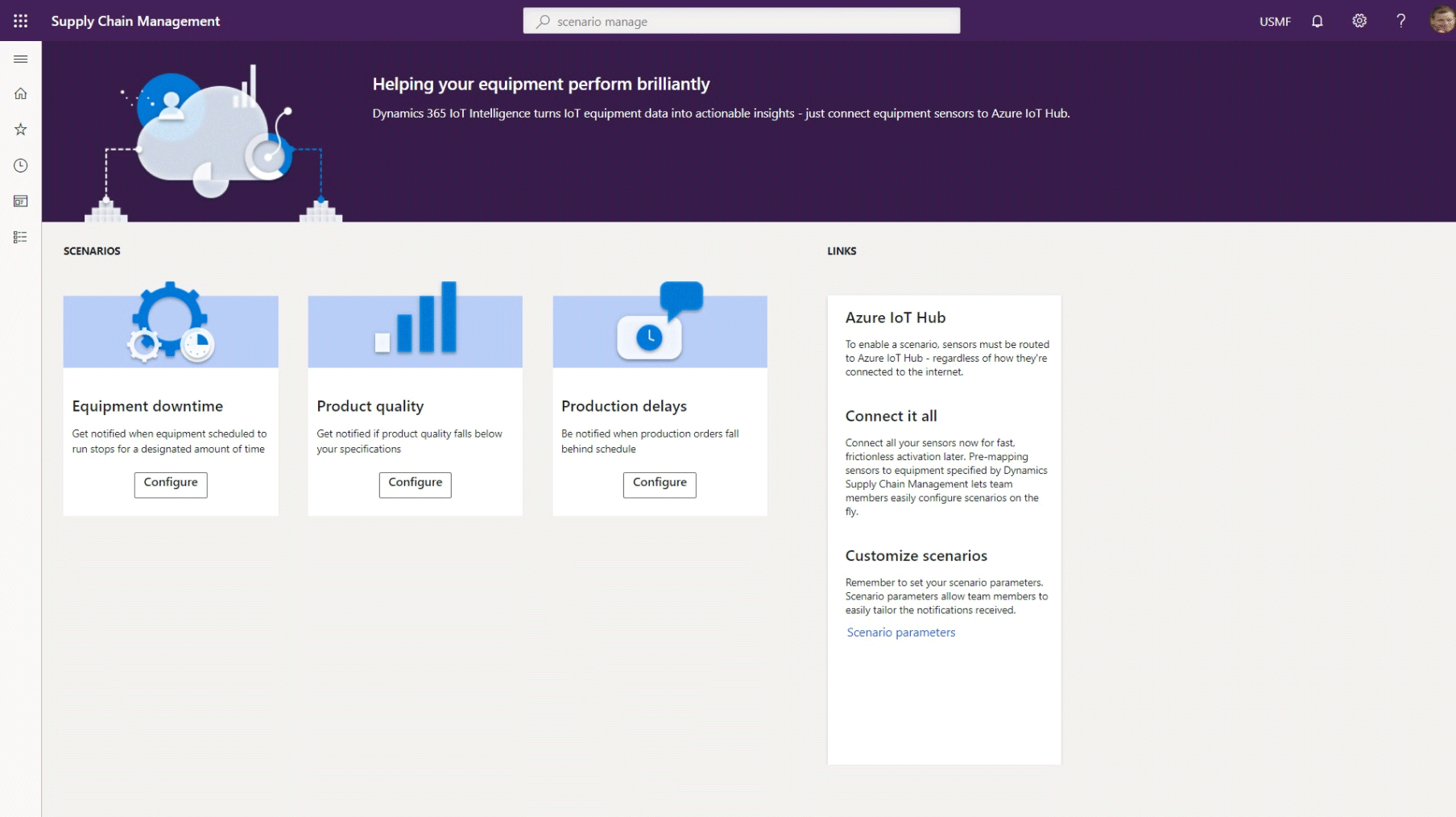Screen dimensions: 1456x817
Task: Click the Product quality bar chart illustration
Action: coord(416,317)
